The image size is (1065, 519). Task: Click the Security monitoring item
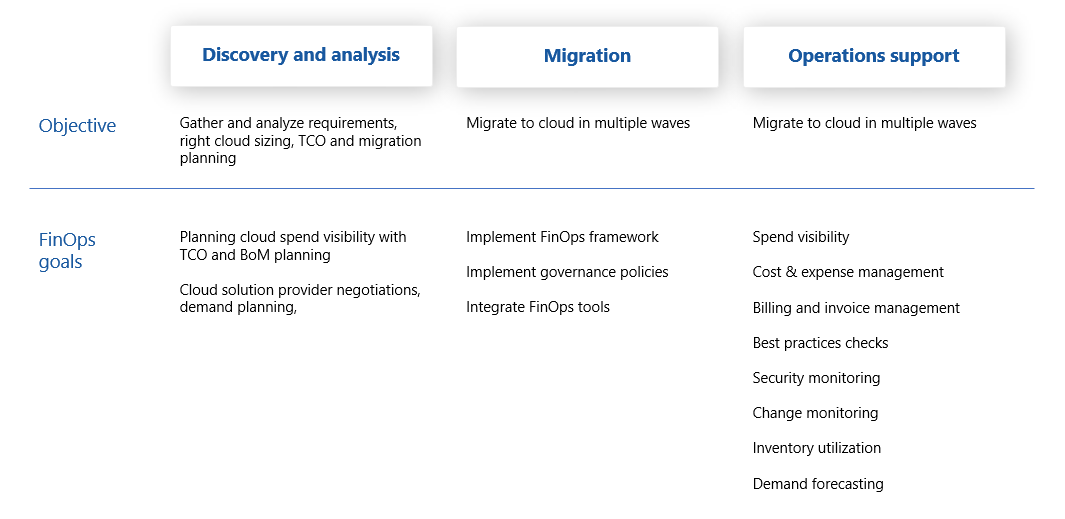click(x=816, y=378)
